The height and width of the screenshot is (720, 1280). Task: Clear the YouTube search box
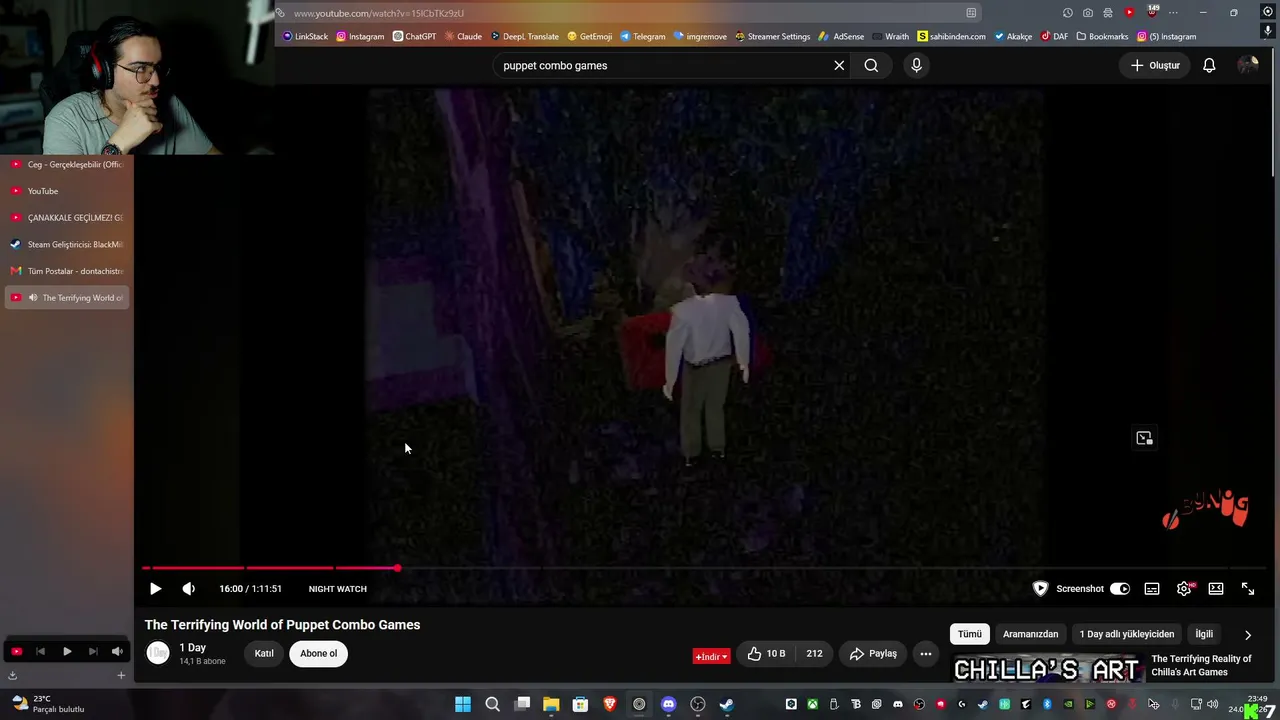pyautogui.click(x=839, y=65)
